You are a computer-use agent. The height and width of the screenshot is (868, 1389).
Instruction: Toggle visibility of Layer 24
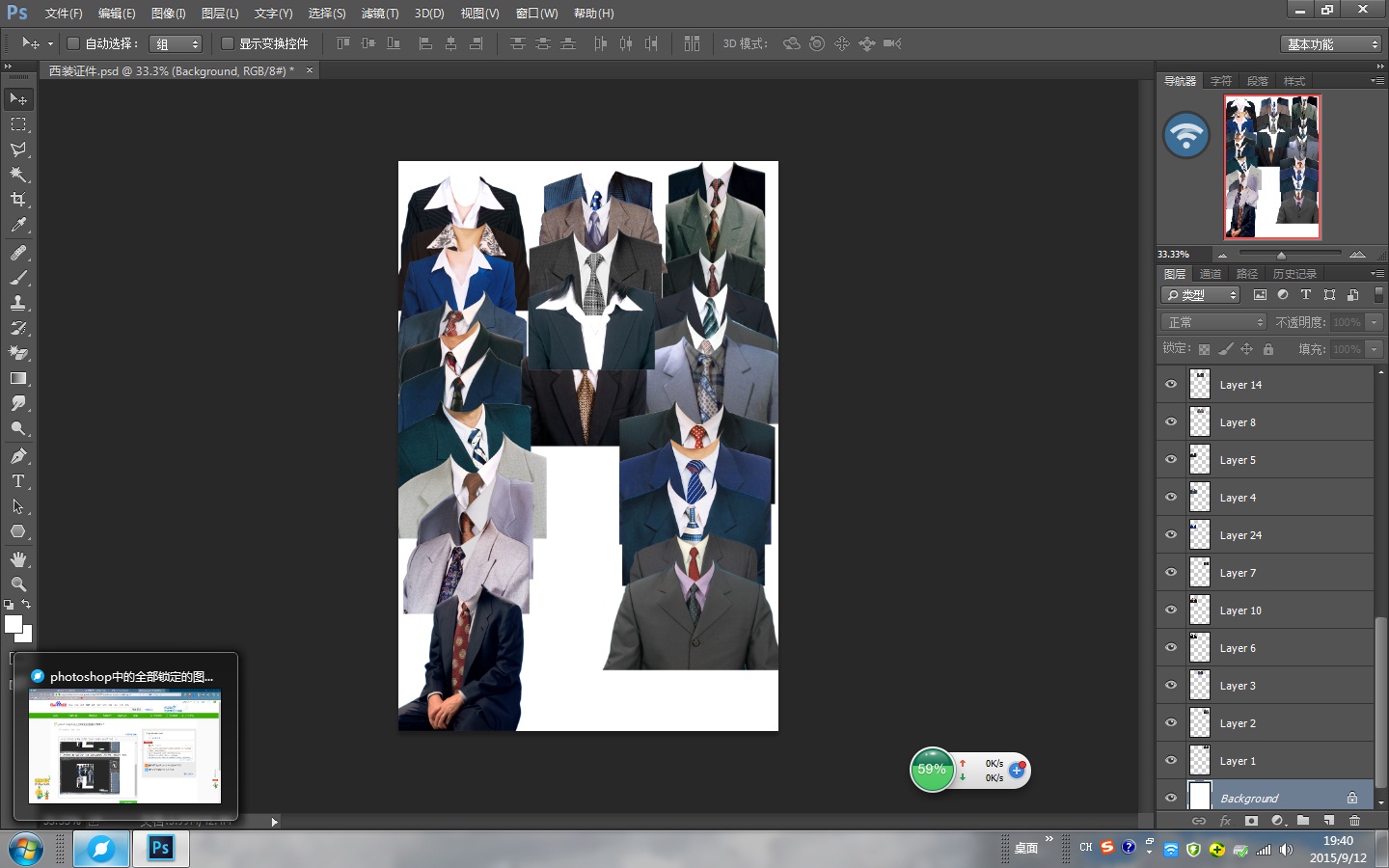coord(1171,534)
